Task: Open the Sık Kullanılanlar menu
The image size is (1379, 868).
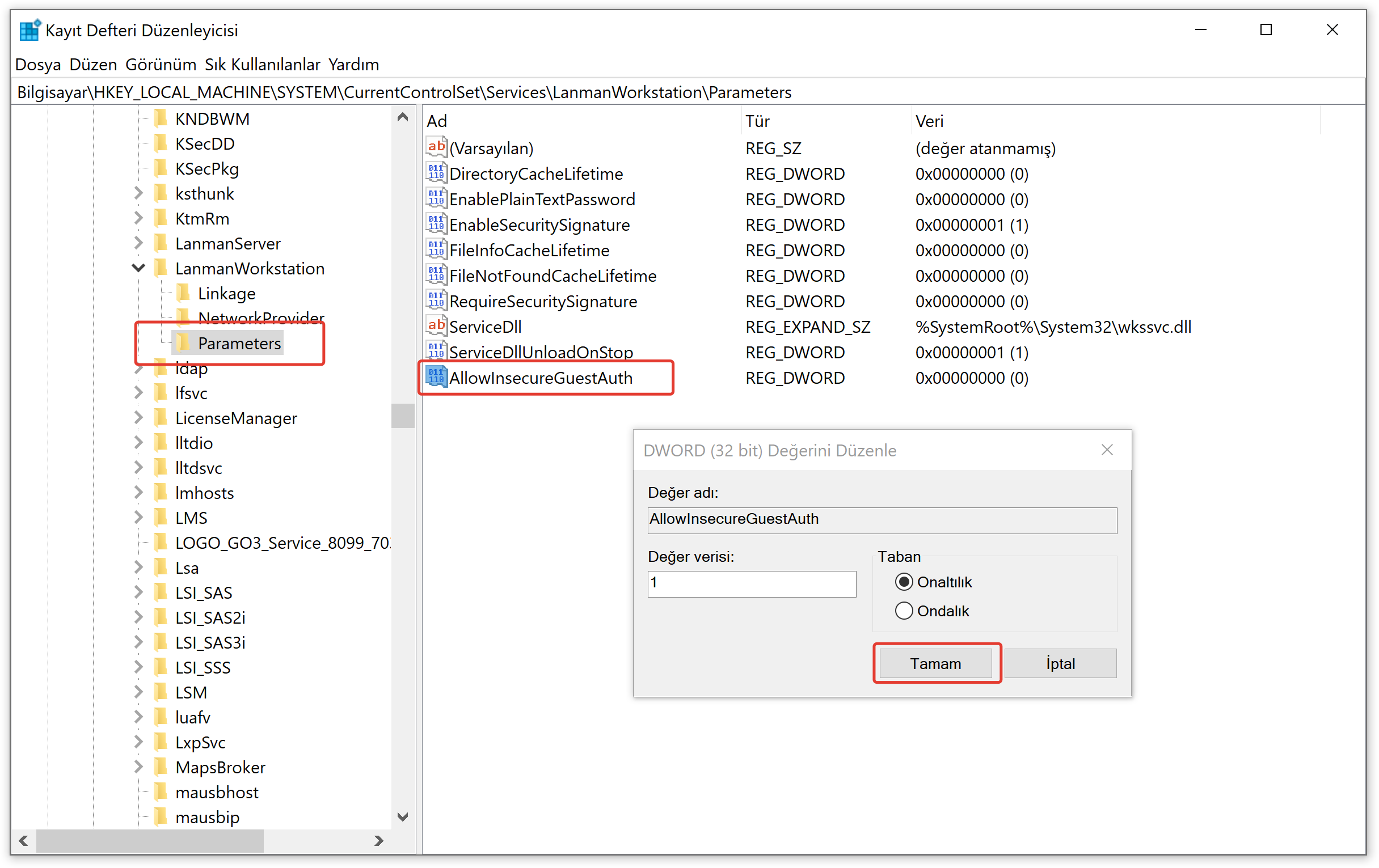Action: click(x=262, y=65)
